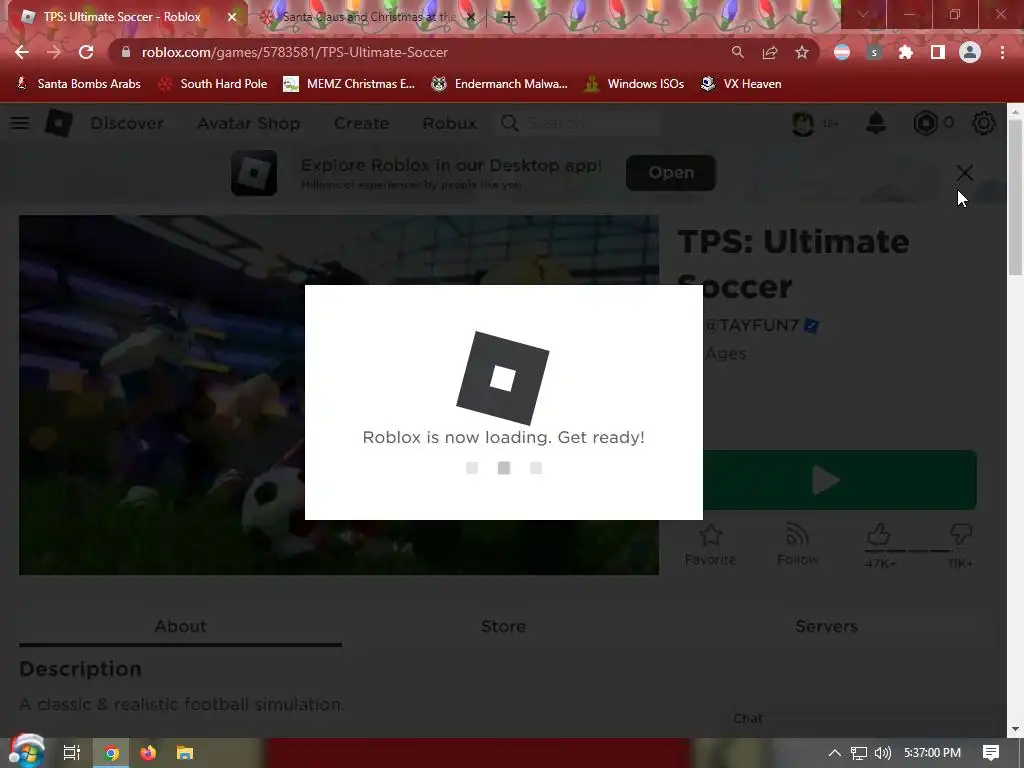Image resolution: width=1024 pixels, height=768 pixels.
Task: Reload the Roblox page
Action: click(86, 52)
